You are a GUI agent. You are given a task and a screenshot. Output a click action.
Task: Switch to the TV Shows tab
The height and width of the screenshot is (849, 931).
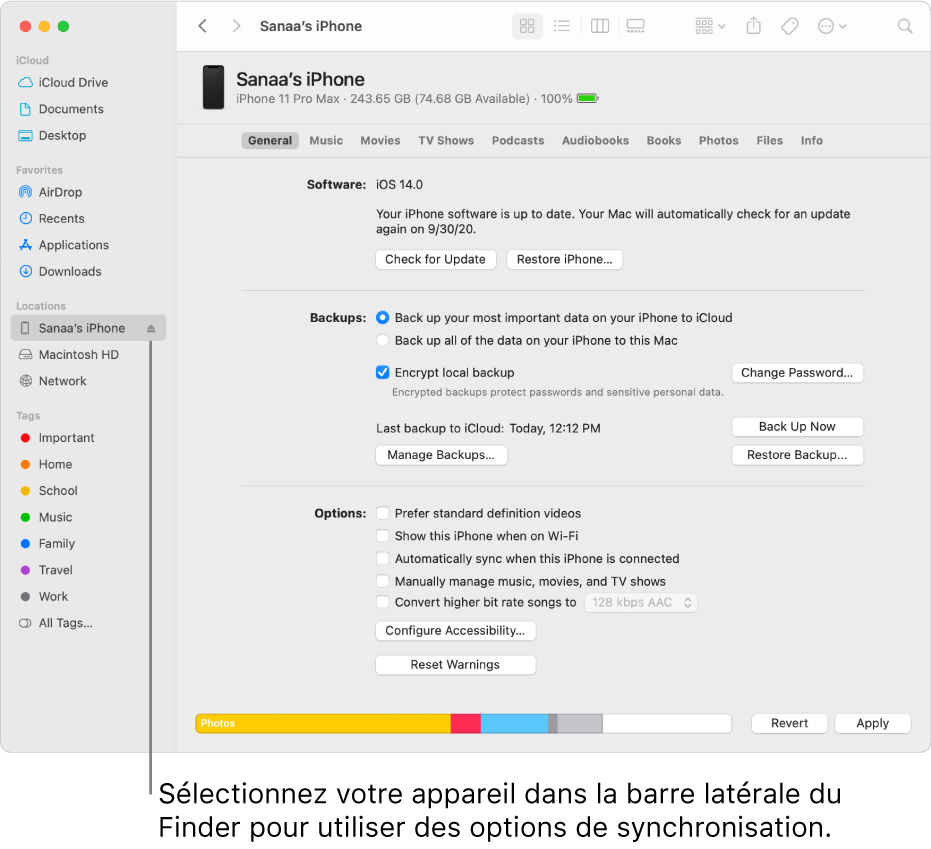[x=446, y=141]
